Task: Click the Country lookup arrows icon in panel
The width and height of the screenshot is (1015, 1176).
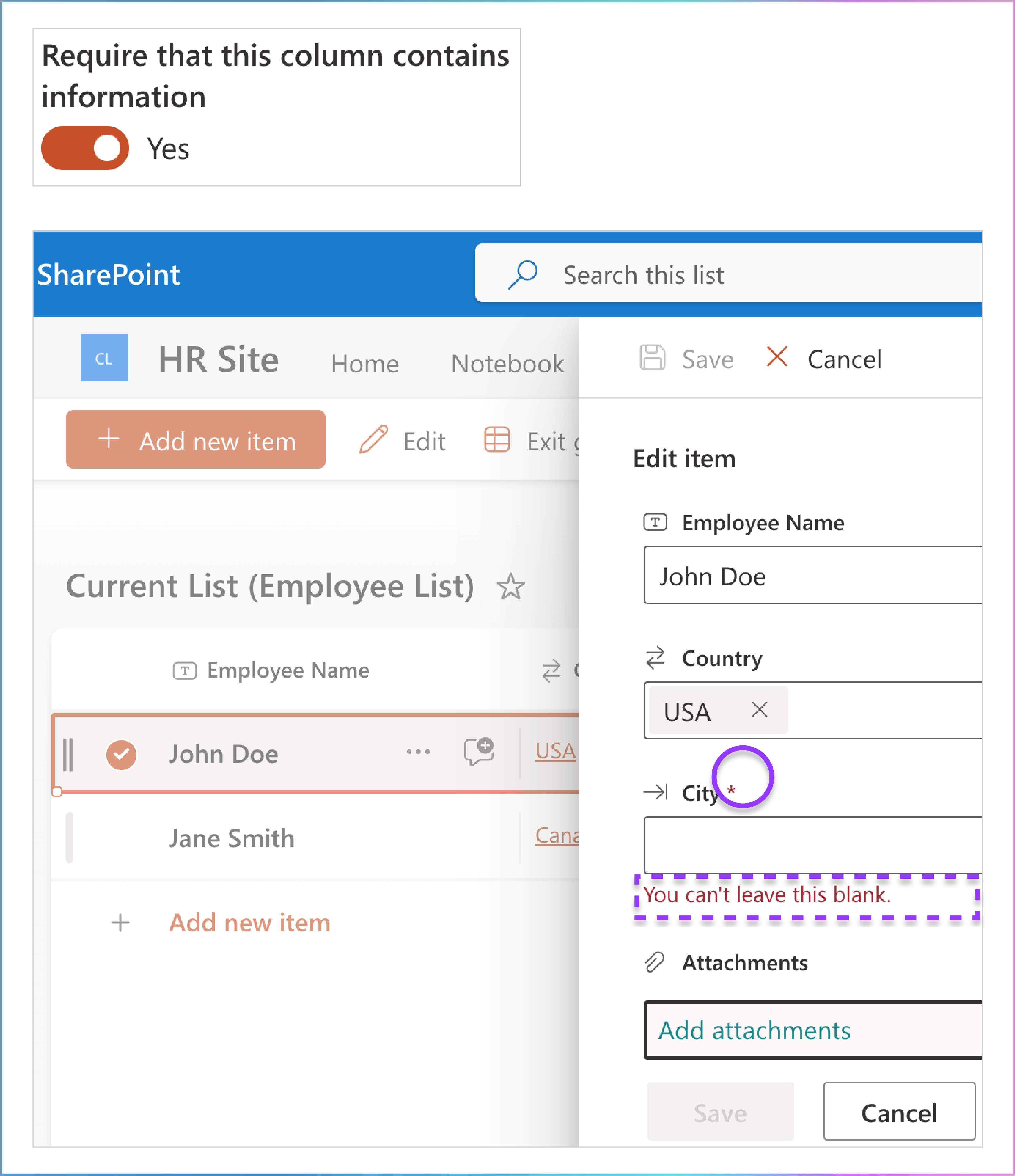Action: tap(655, 658)
